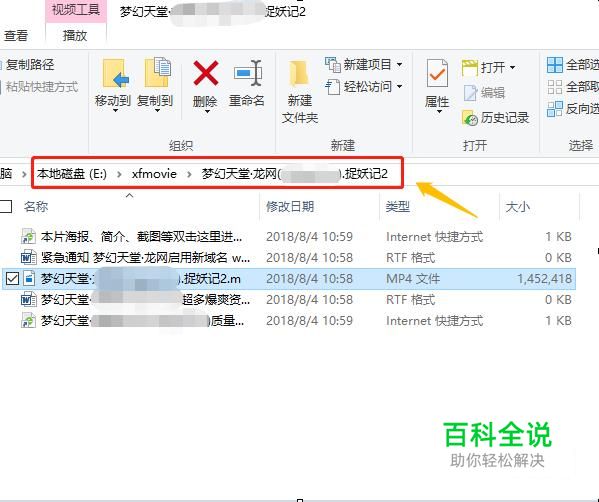Image resolution: width=599 pixels, height=502 pixels.
Task: Click the 全部取消 deselect icon
Action: tap(555, 87)
